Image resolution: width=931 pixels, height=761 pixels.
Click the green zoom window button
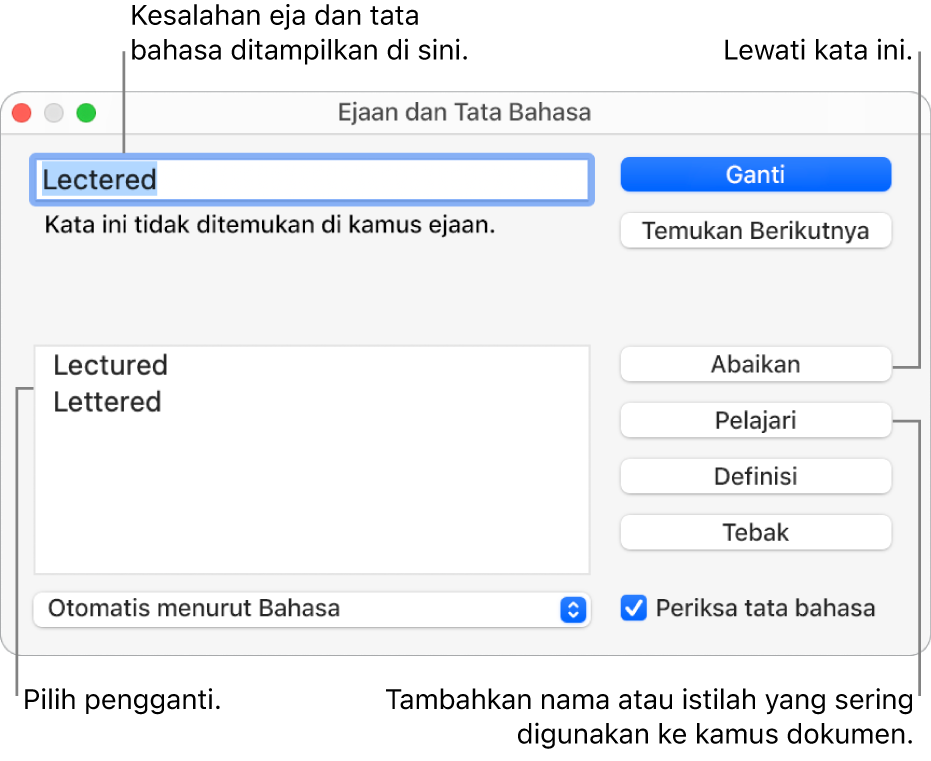pos(86,113)
